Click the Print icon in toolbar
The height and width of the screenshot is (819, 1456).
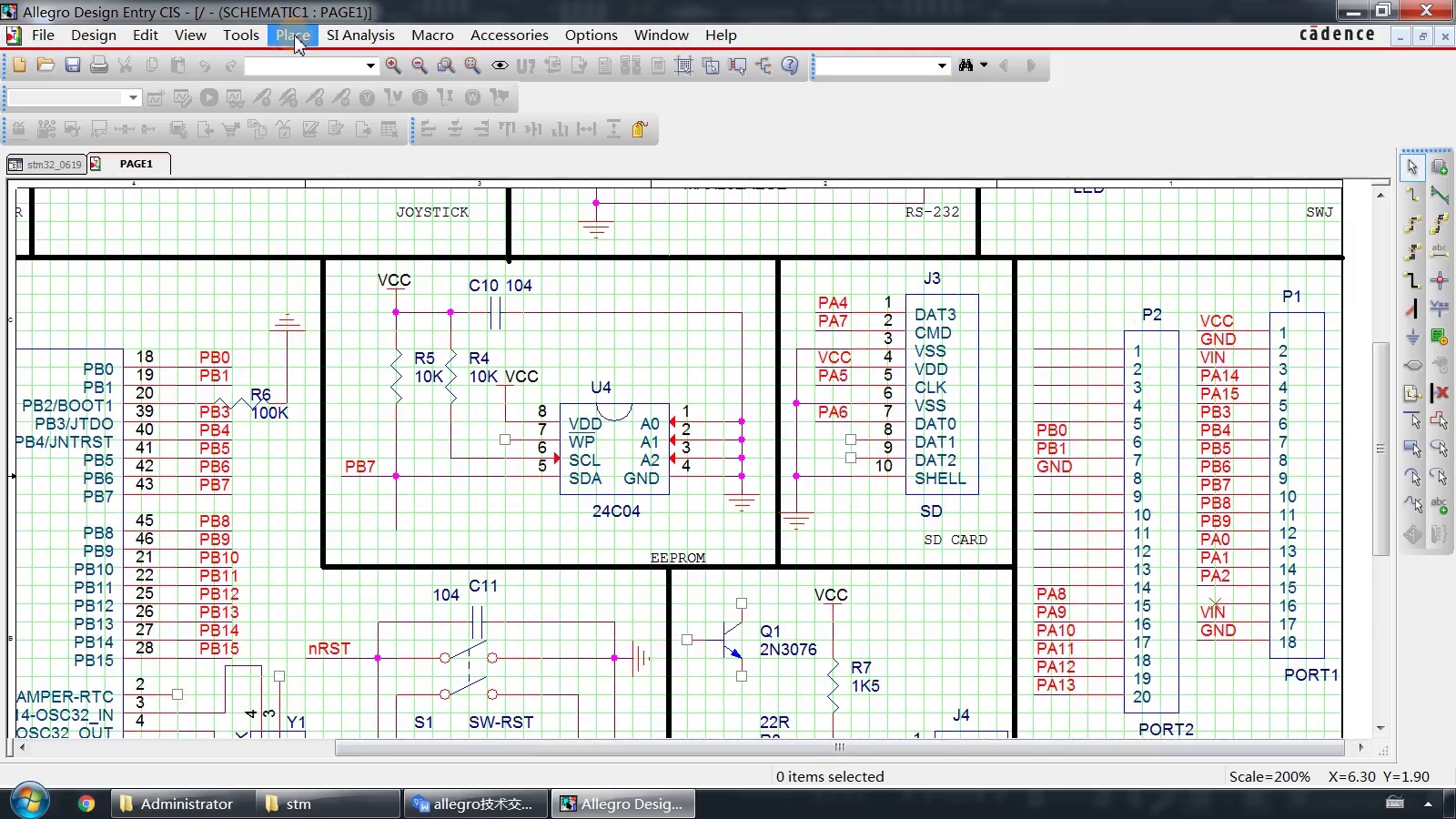99,66
